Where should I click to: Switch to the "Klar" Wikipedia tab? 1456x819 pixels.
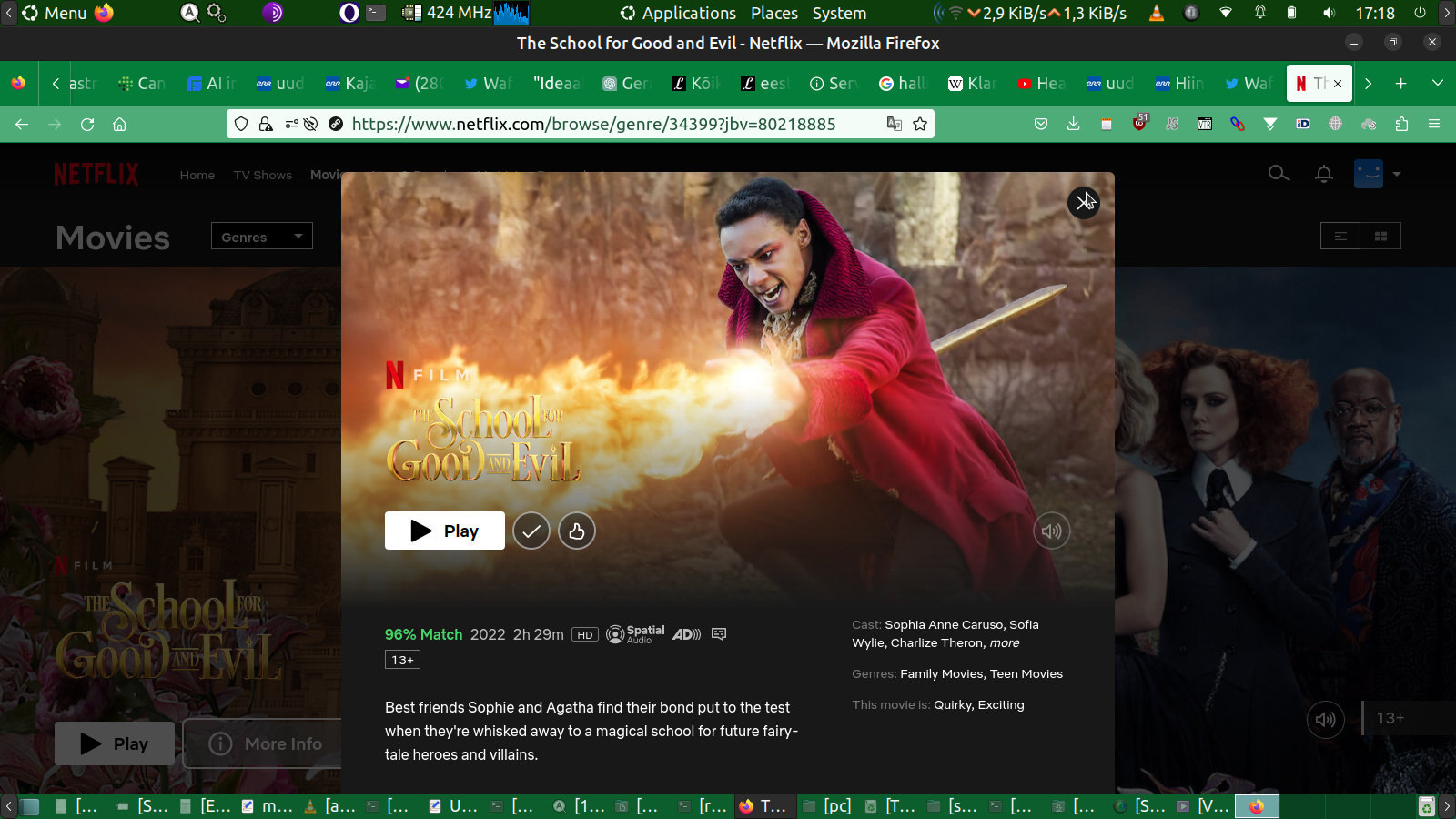coord(972,83)
